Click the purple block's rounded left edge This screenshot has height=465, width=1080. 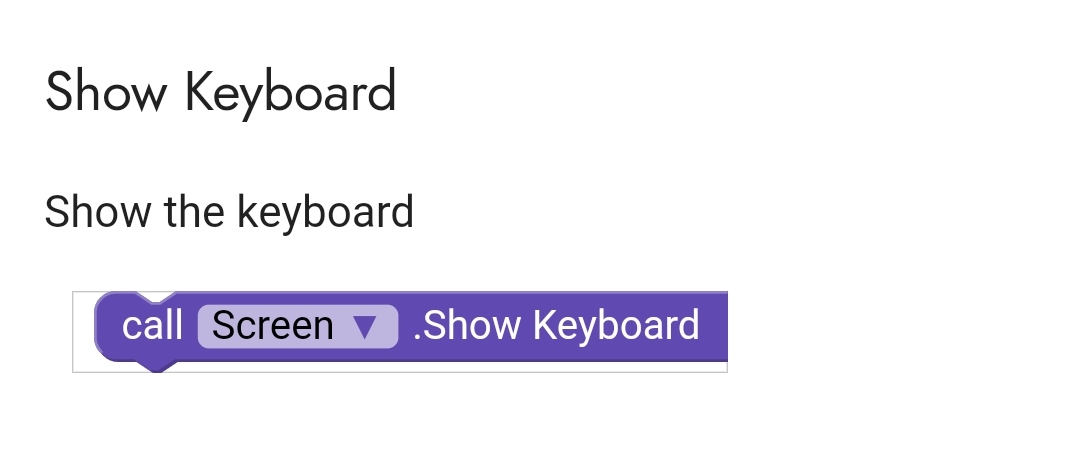click(x=102, y=327)
